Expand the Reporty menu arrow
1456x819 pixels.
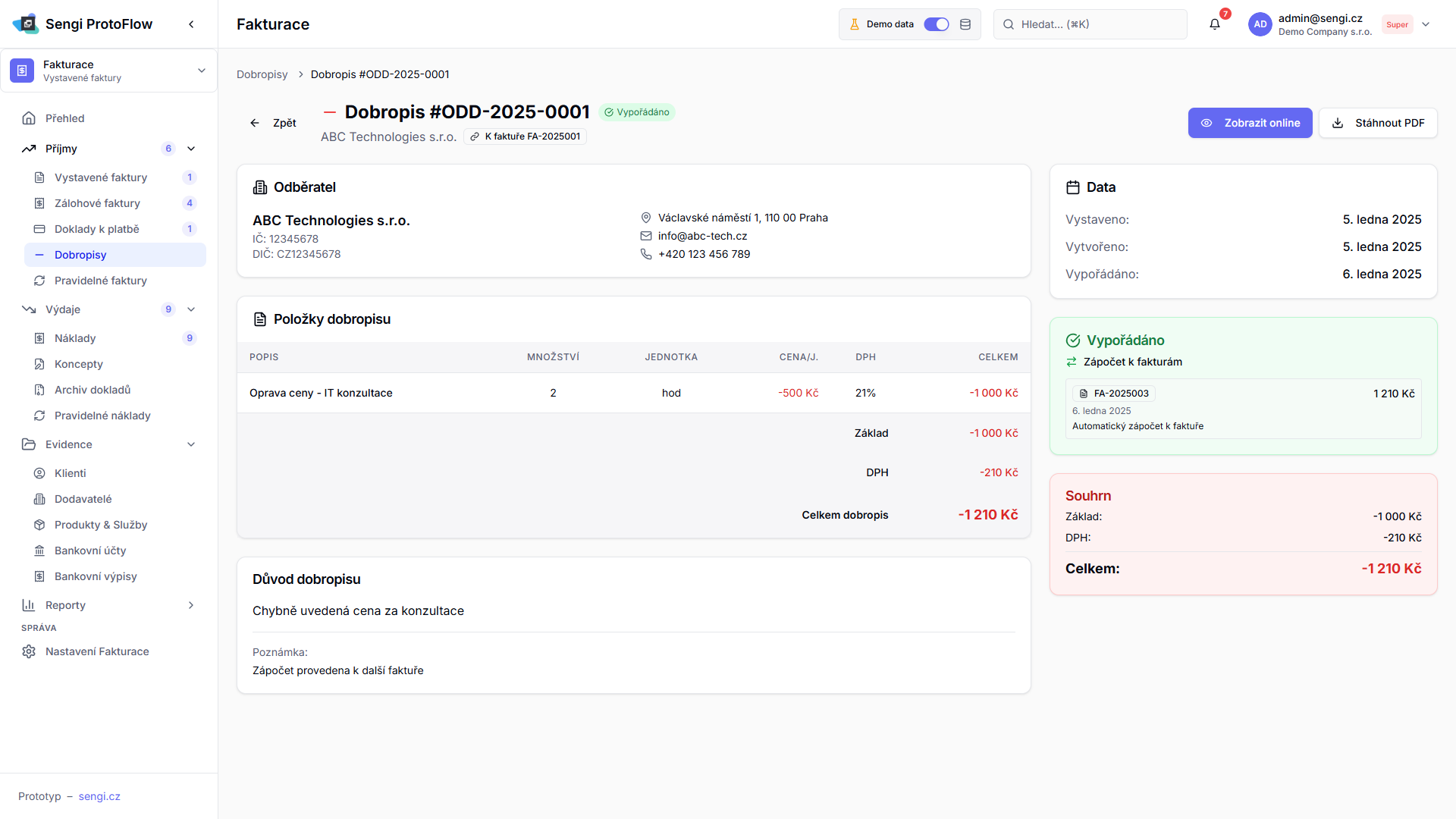[x=191, y=605]
